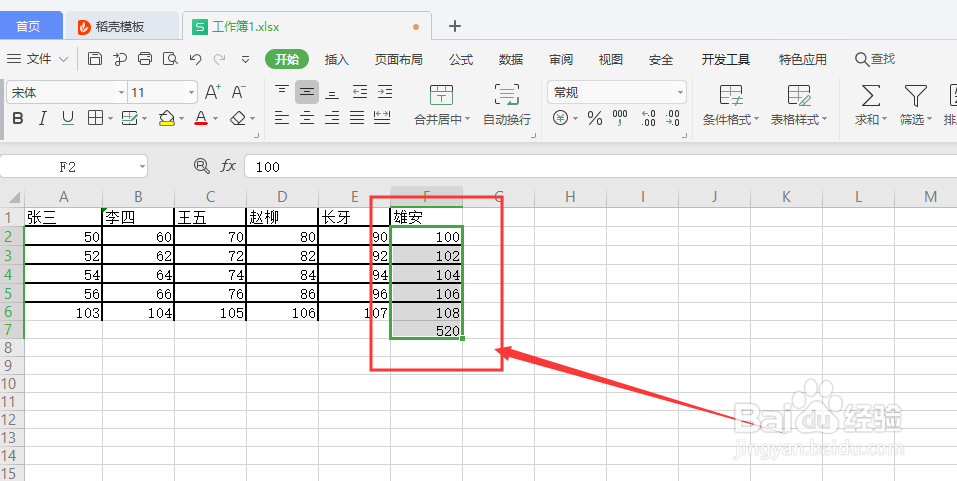Apply thousands separator style

pyautogui.click(x=620, y=118)
